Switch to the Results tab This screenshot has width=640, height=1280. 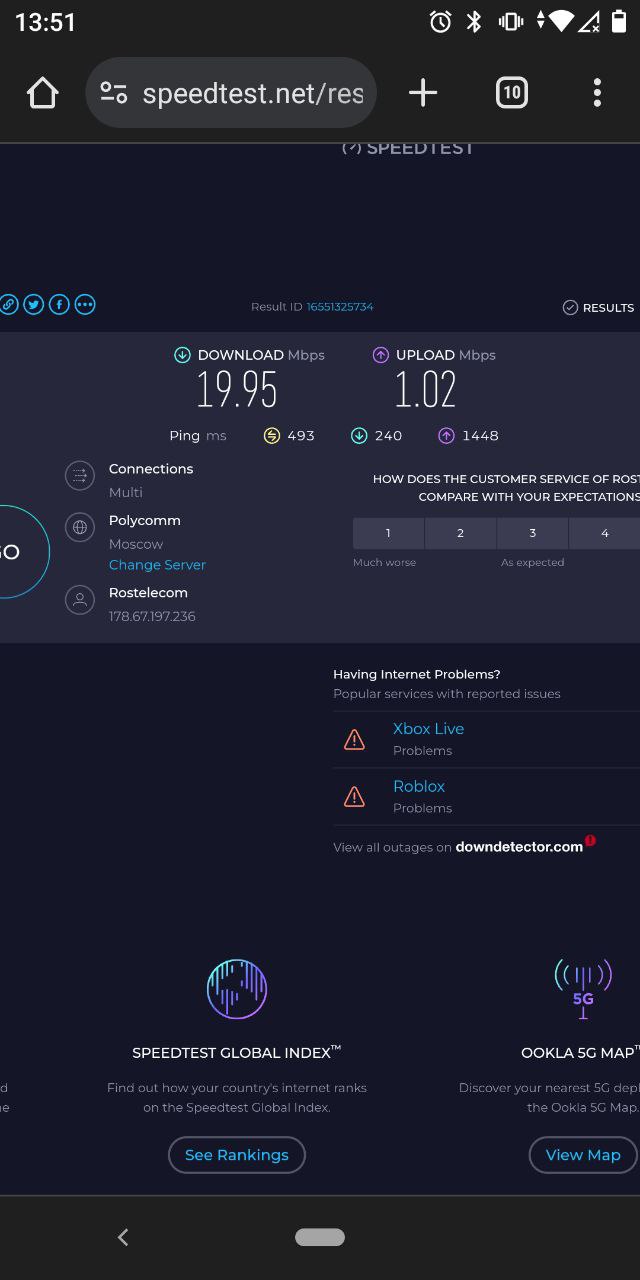pyautogui.click(x=598, y=308)
